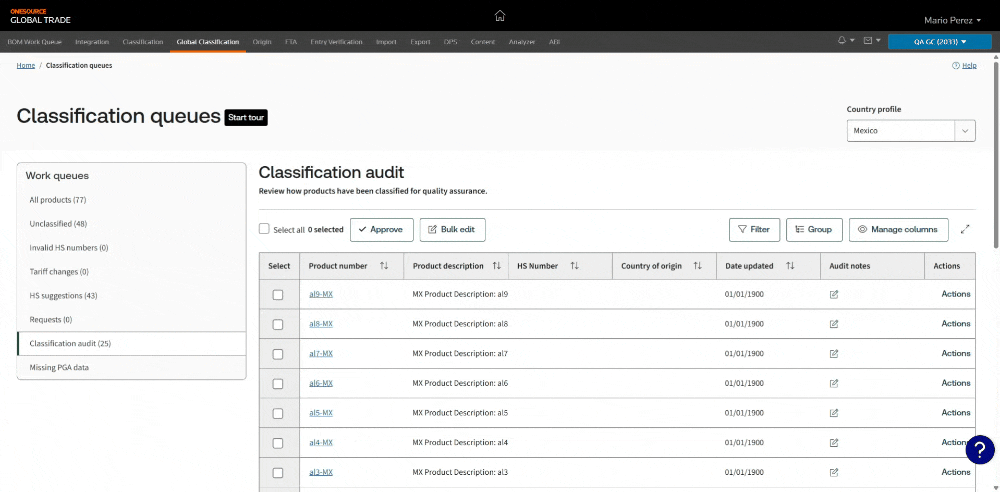Select the al9-MX row checkbox
The width and height of the screenshot is (1000, 492).
coord(278,294)
